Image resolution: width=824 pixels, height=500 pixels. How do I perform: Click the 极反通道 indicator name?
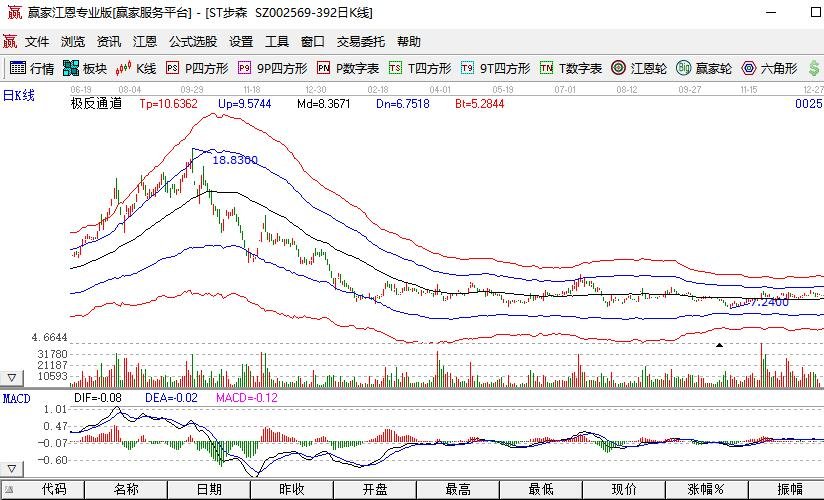pos(96,104)
